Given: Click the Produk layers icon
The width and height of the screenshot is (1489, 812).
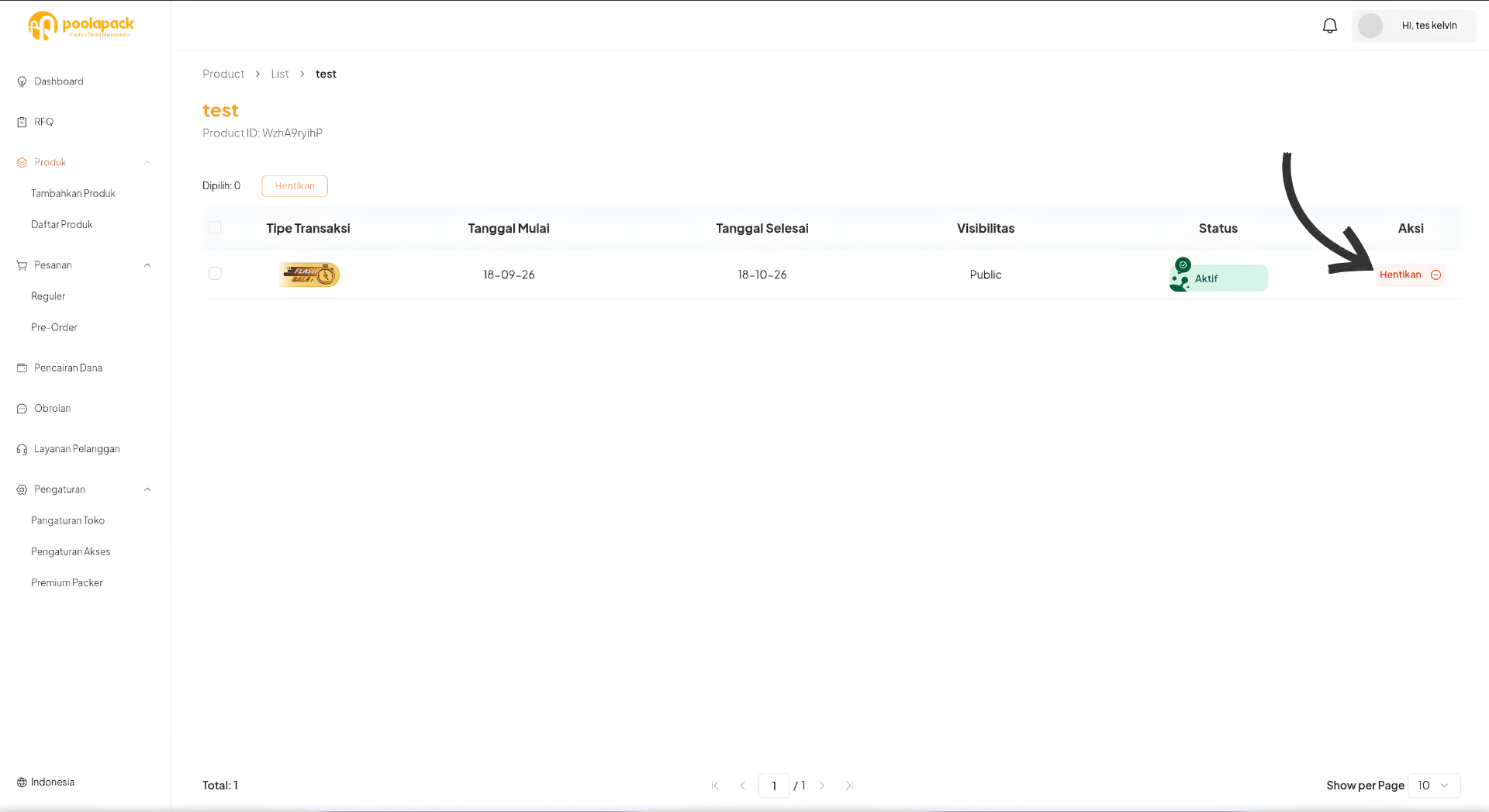Looking at the screenshot, I should tap(22, 163).
